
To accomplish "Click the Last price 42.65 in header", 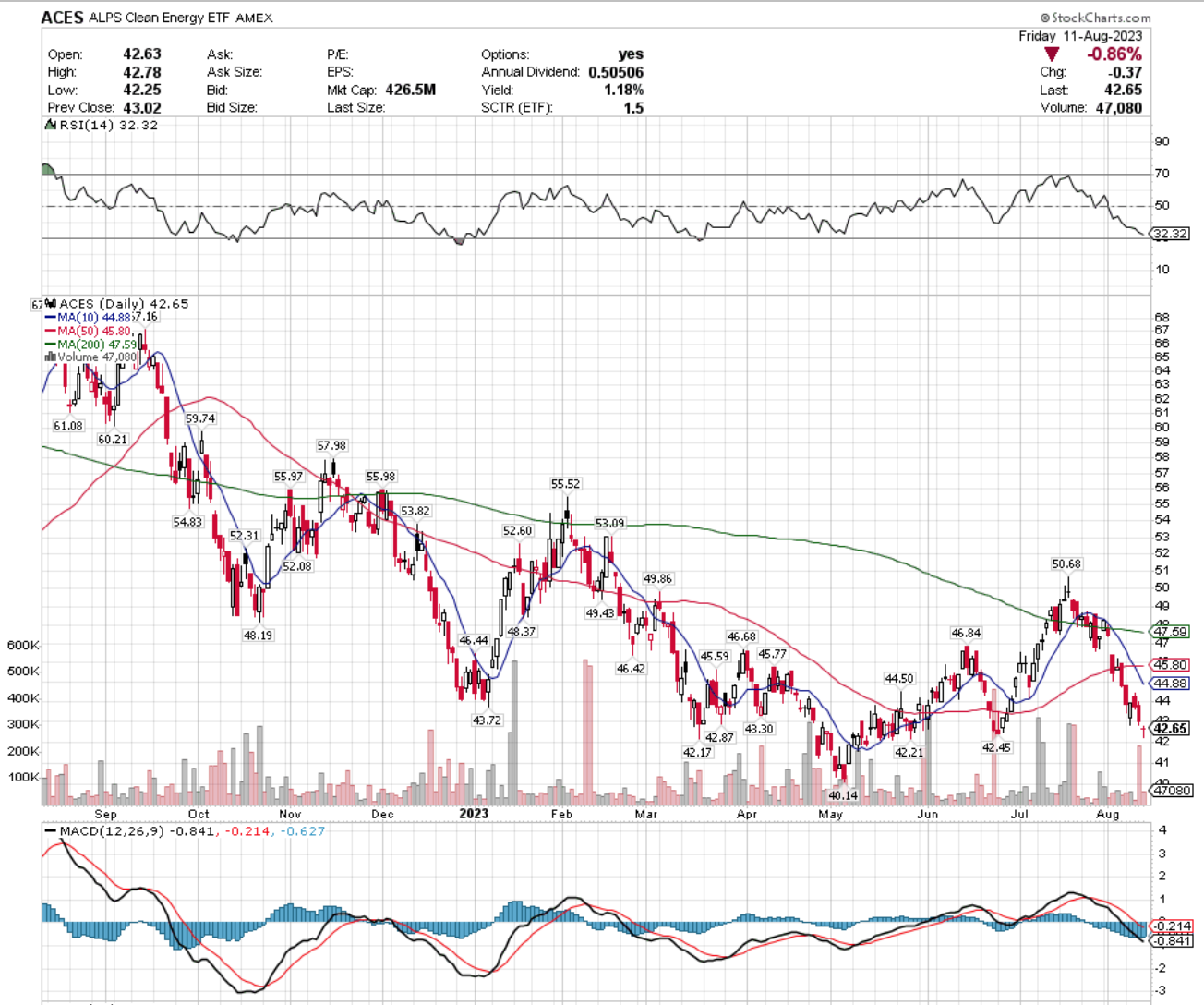I will (x=1124, y=90).
